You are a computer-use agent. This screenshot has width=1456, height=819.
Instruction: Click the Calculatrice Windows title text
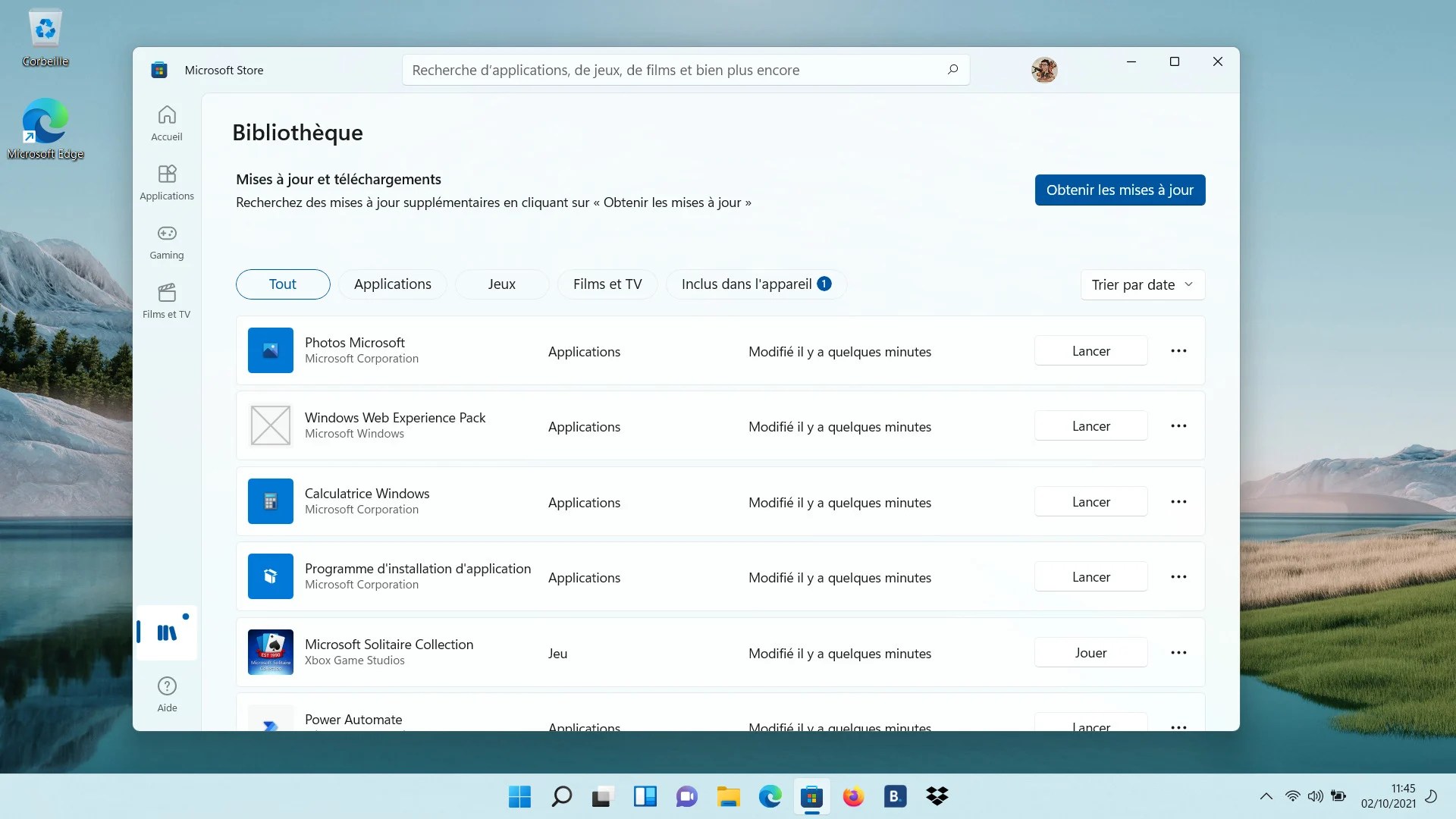click(367, 493)
